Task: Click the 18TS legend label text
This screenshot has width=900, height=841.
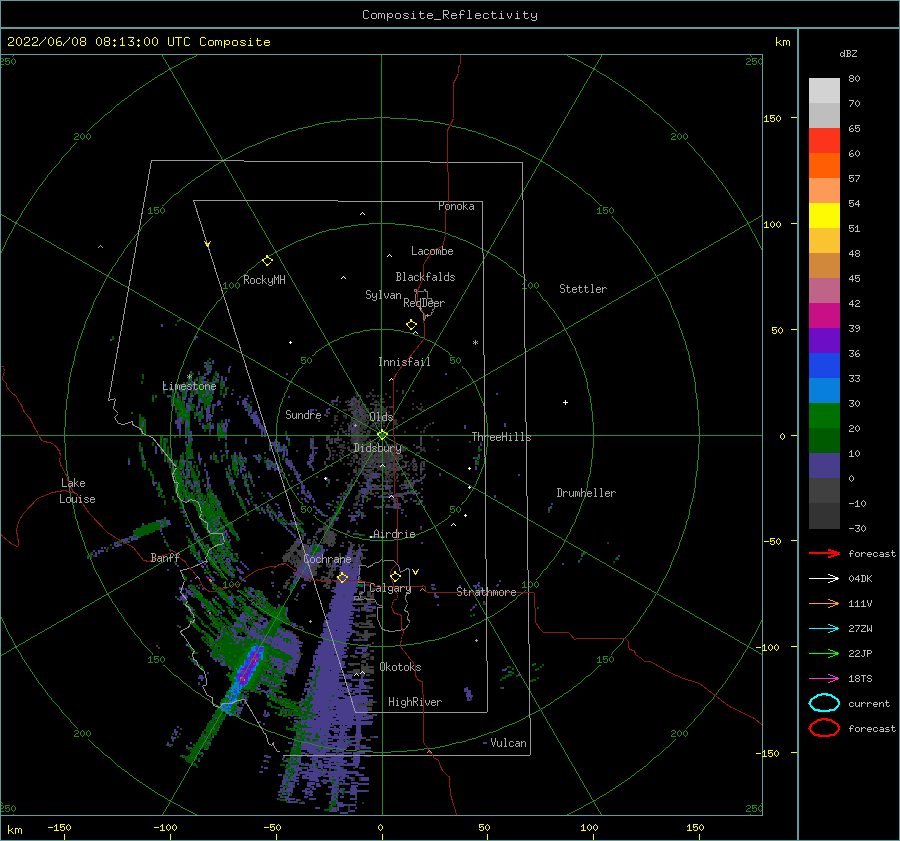Action: pos(860,679)
